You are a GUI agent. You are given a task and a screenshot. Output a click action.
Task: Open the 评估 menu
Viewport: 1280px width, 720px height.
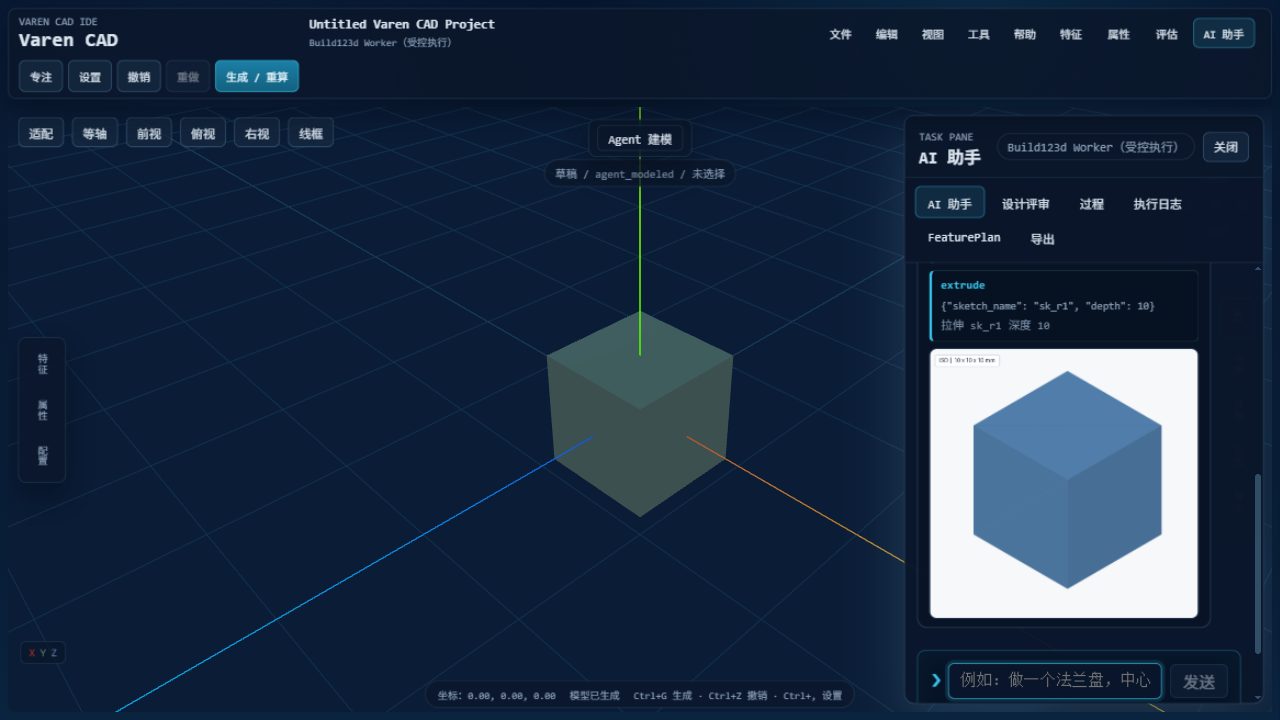click(1166, 34)
